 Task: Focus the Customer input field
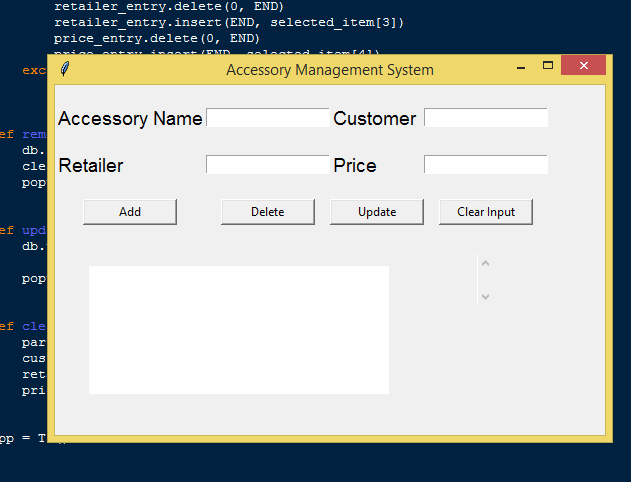(x=486, y=117)
